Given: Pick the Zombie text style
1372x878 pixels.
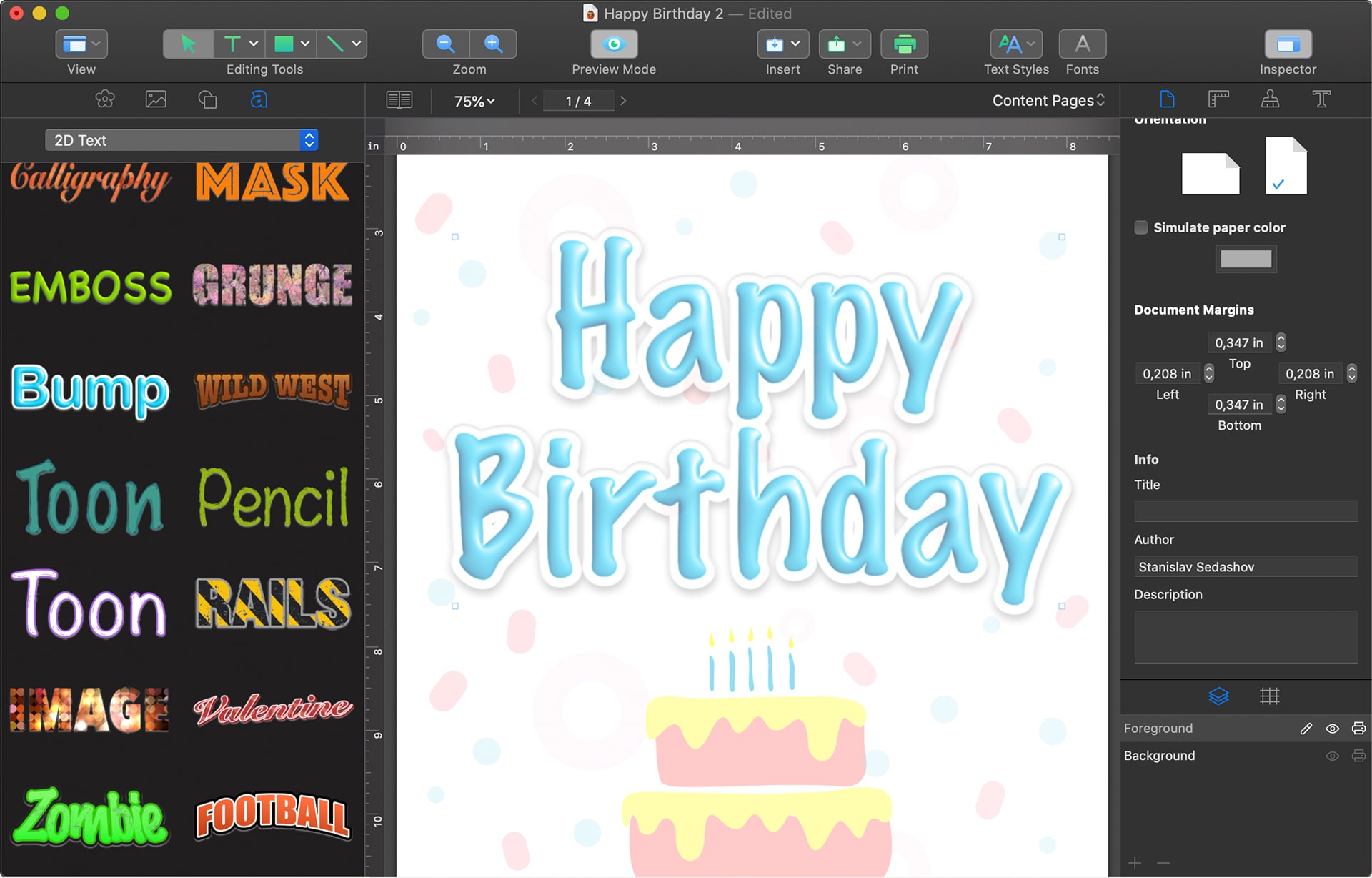Looking at the screenshot, I should [x=91, y=817].
